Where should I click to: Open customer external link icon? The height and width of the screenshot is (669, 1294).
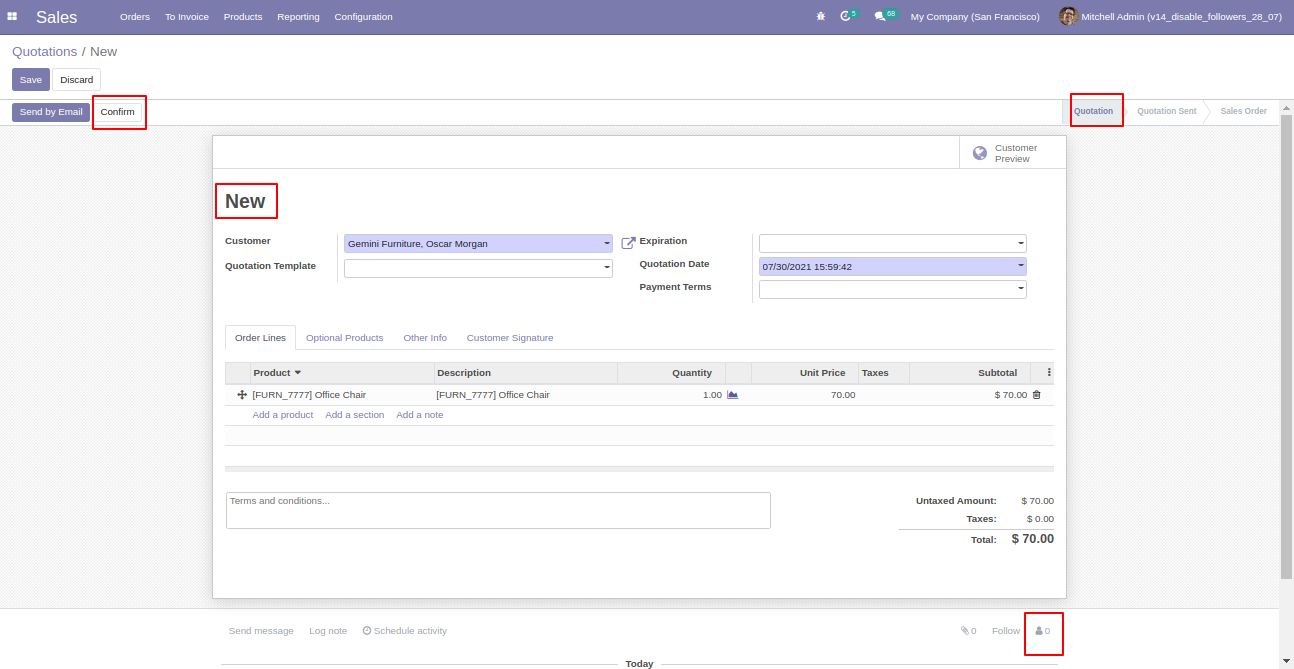point(628,243)
